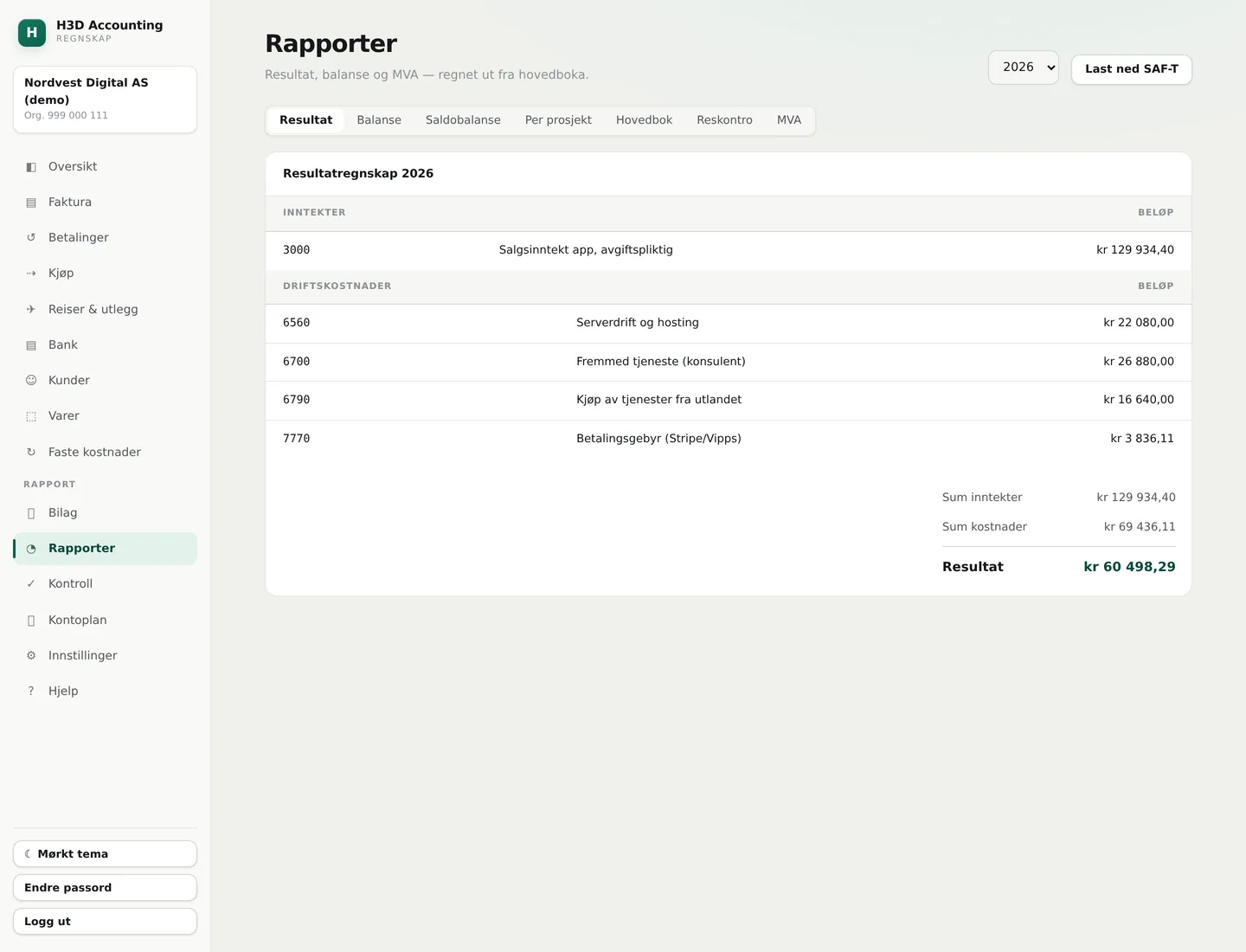
Task: Click Sum kostnader value kr 69 436,11
Action: pyautogui.click(x=1140, y=527)
